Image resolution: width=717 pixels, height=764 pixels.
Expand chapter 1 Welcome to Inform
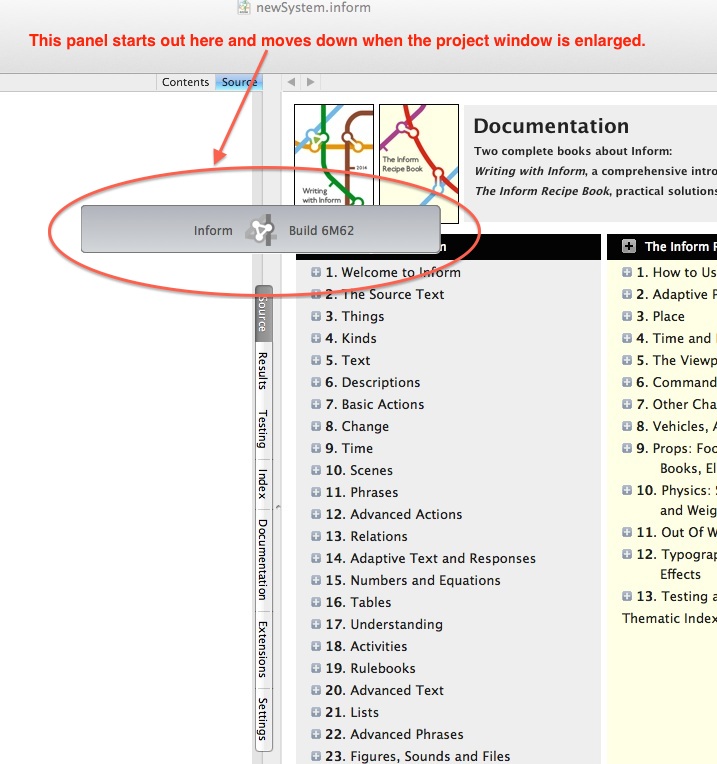[x=316, y=272]
